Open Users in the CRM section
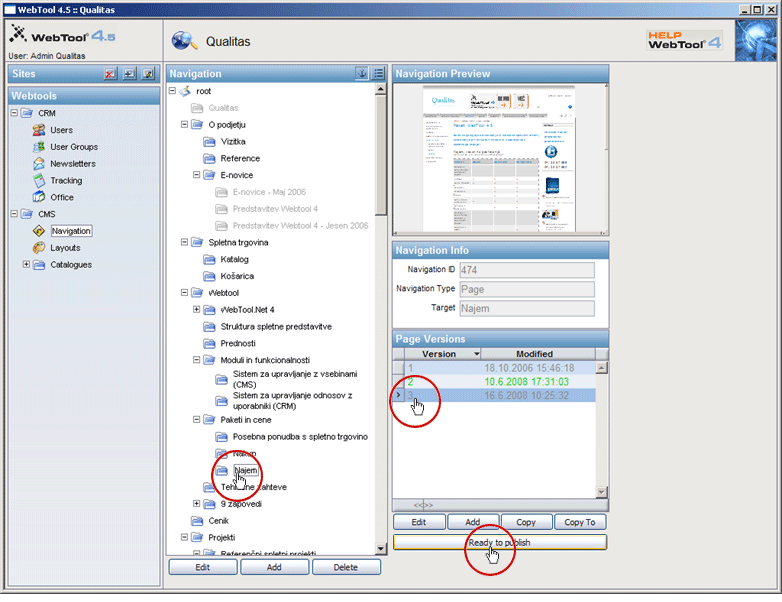782x602 pixels. point(61,130)
